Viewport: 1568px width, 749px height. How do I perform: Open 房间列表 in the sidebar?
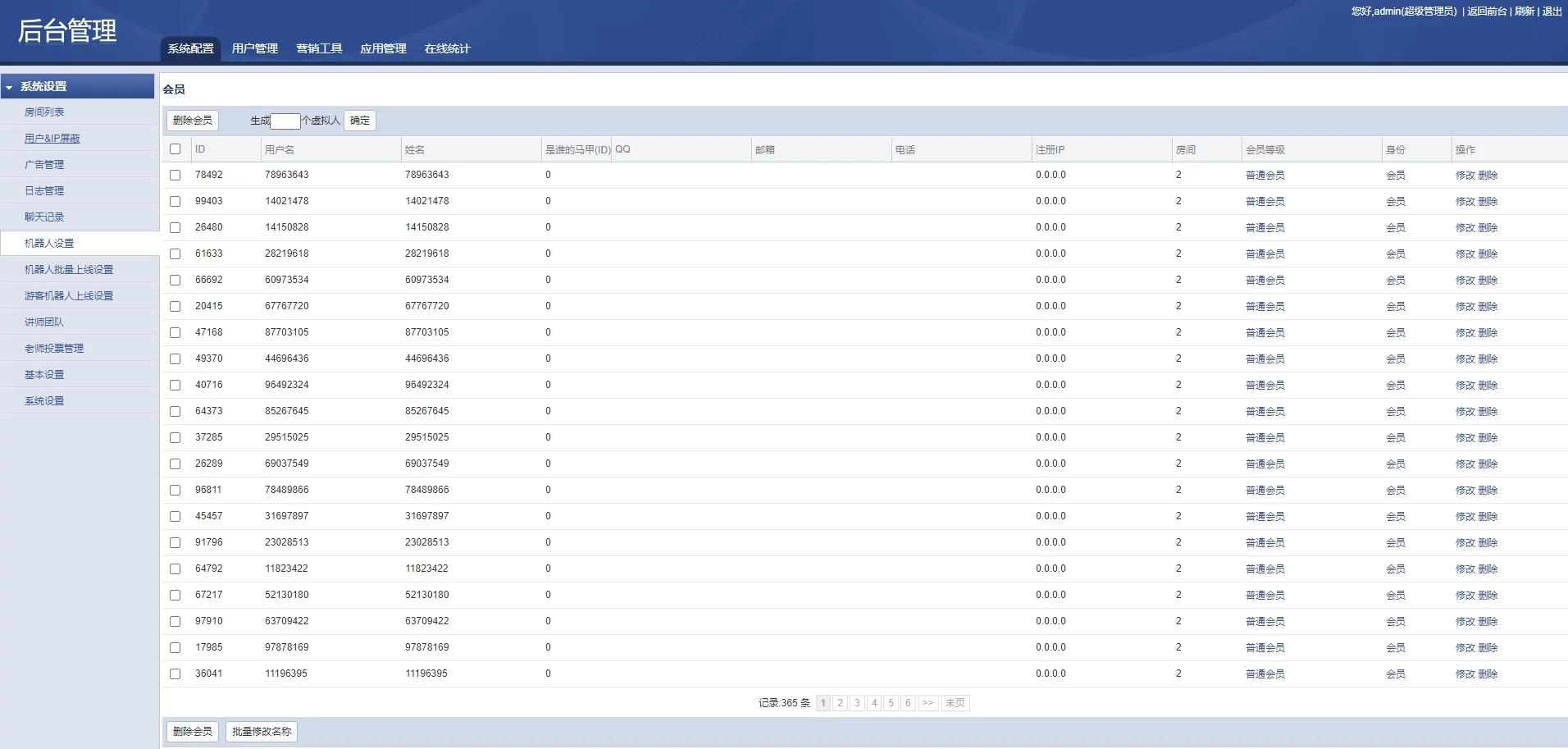tap(44, 112)
